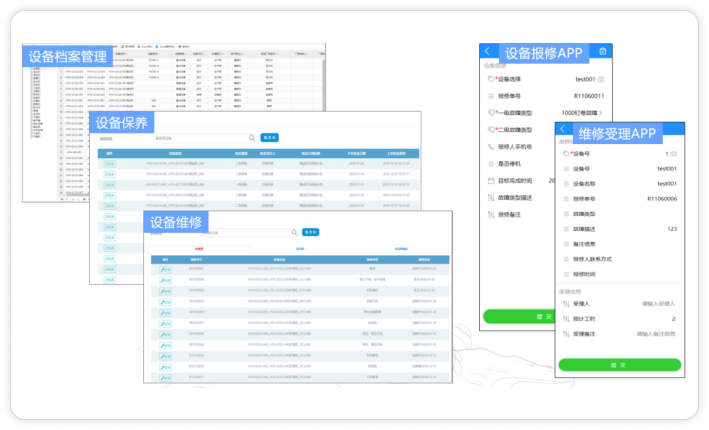Image resolution: width=709 pixels, height=430 pixels.
Task: Tap required 设备号 tag icon in 维修受理APP
Action: (x=566, y=154)
